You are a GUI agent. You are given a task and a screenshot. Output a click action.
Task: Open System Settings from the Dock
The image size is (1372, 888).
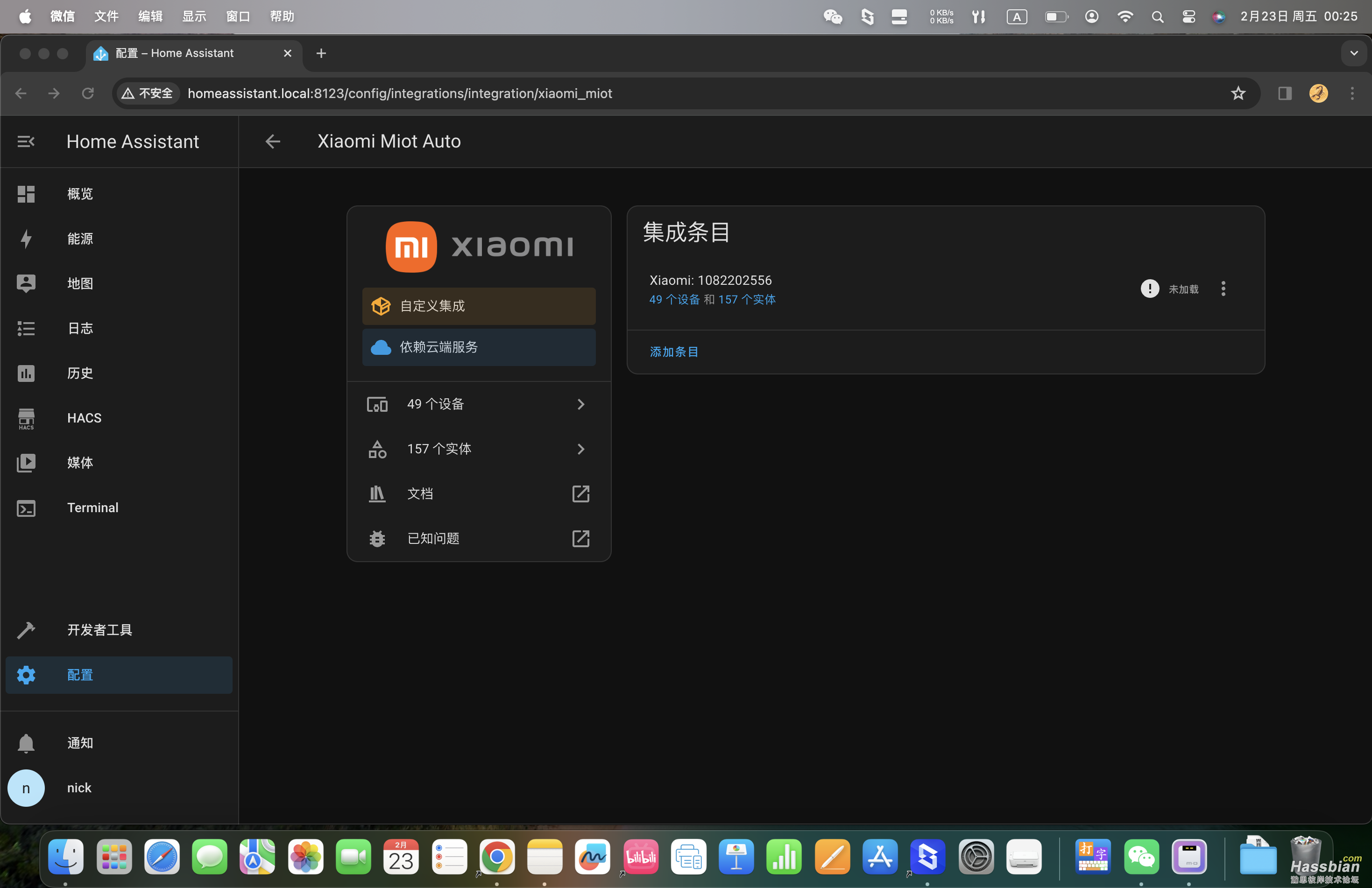[976, 857]
